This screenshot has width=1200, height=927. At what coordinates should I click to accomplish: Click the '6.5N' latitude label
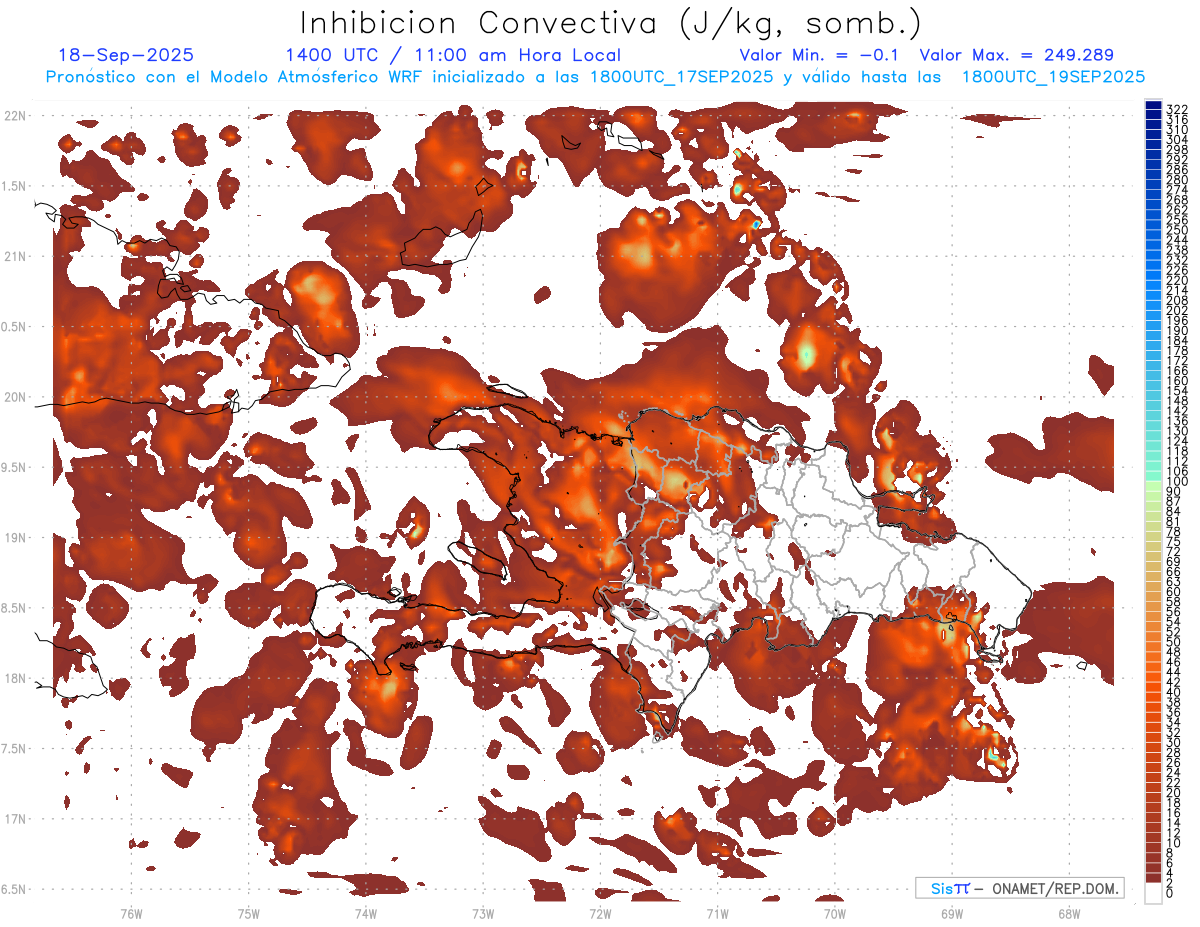point(14,889)
